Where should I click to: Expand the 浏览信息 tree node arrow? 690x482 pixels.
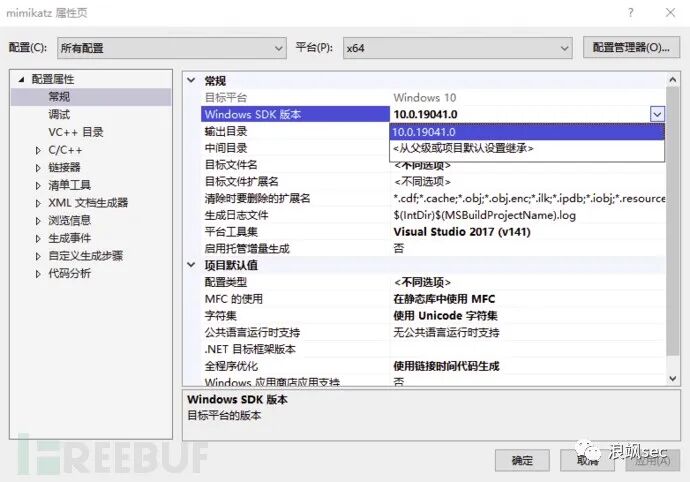[x=38, y=221]
